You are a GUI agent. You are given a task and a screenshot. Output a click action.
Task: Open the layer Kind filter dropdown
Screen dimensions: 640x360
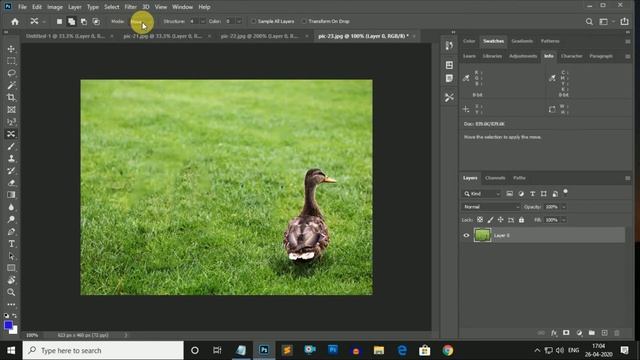482,194
